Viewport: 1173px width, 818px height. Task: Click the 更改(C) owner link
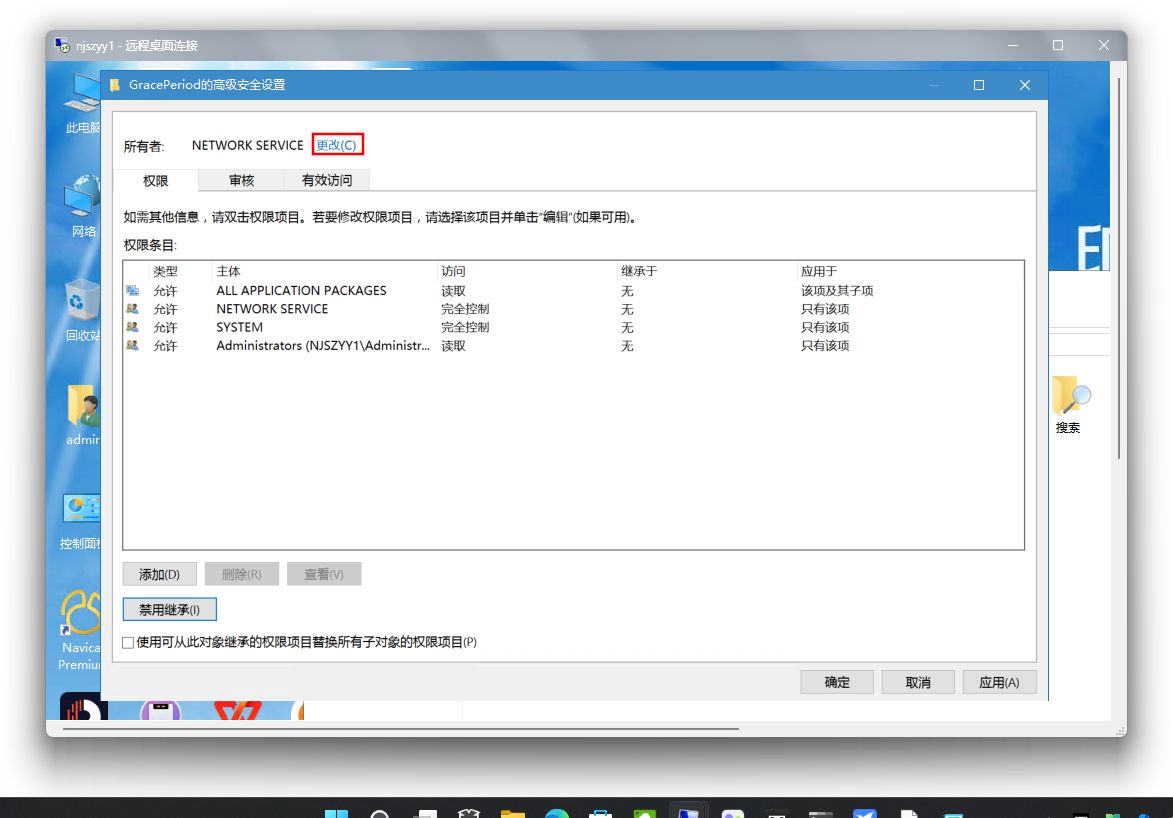click(336, 145)
